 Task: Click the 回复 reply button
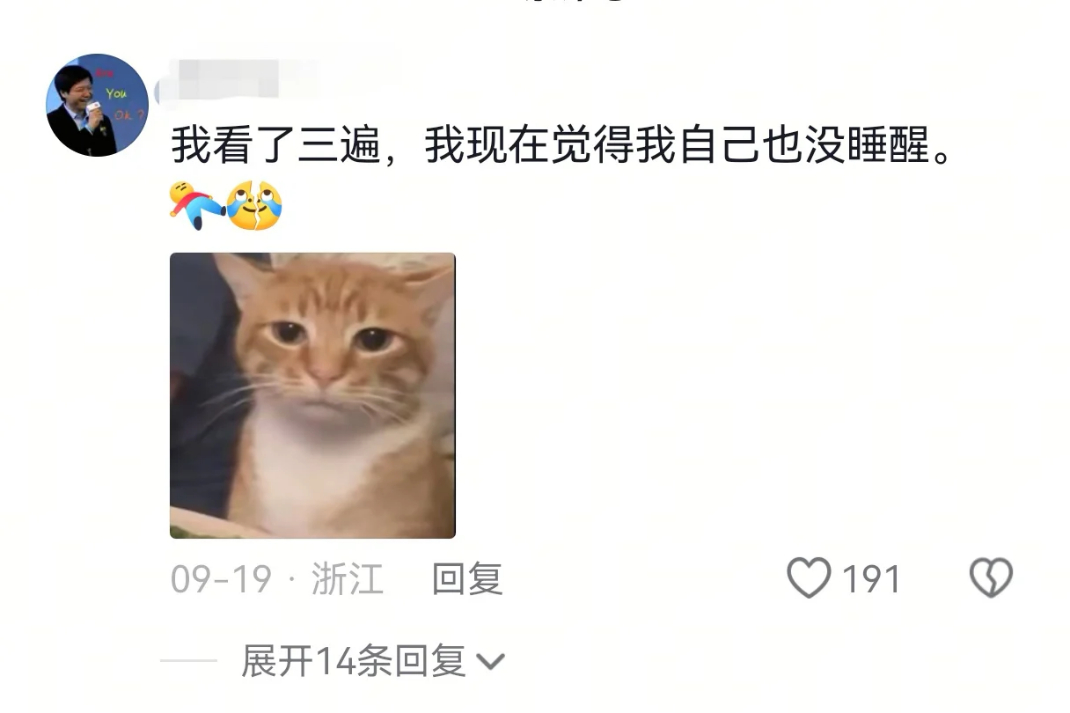(x=467, y=579)
